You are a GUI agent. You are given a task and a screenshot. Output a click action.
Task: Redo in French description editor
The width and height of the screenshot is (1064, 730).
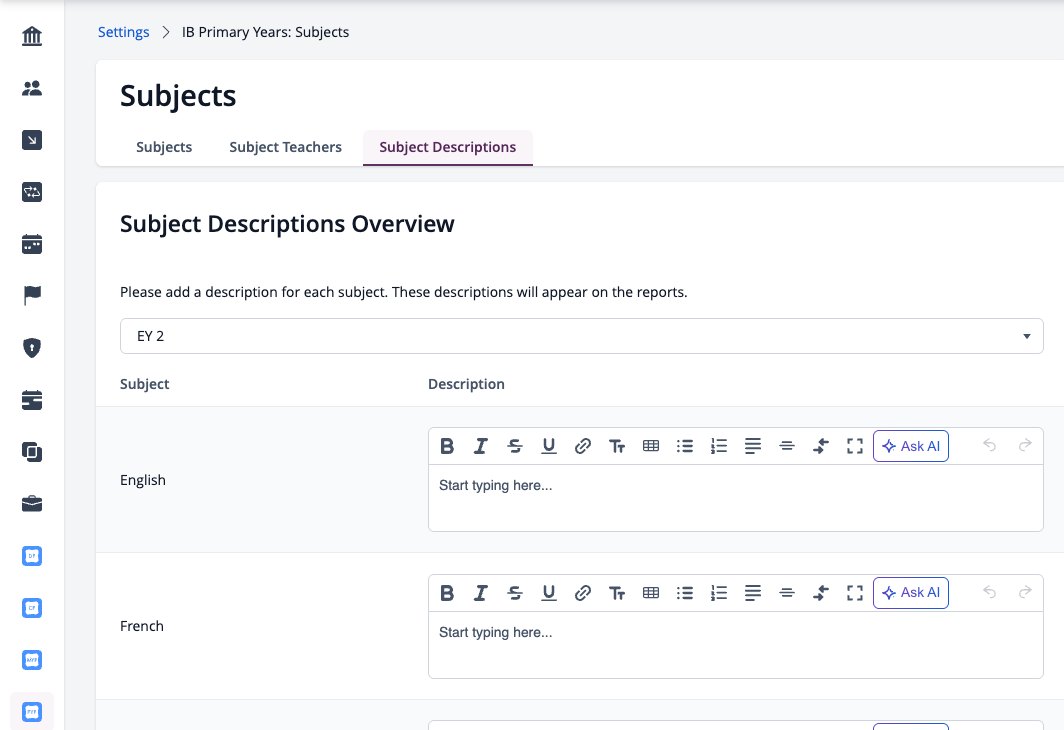(x=1025, y=592)
